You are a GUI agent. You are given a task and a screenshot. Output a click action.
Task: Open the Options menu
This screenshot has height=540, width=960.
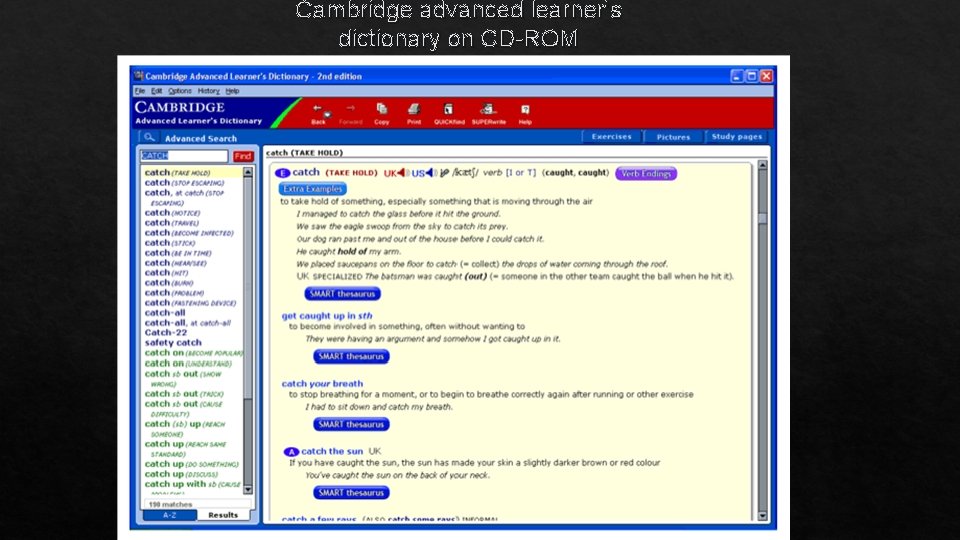pyautogui.click(x=180, y=91)
